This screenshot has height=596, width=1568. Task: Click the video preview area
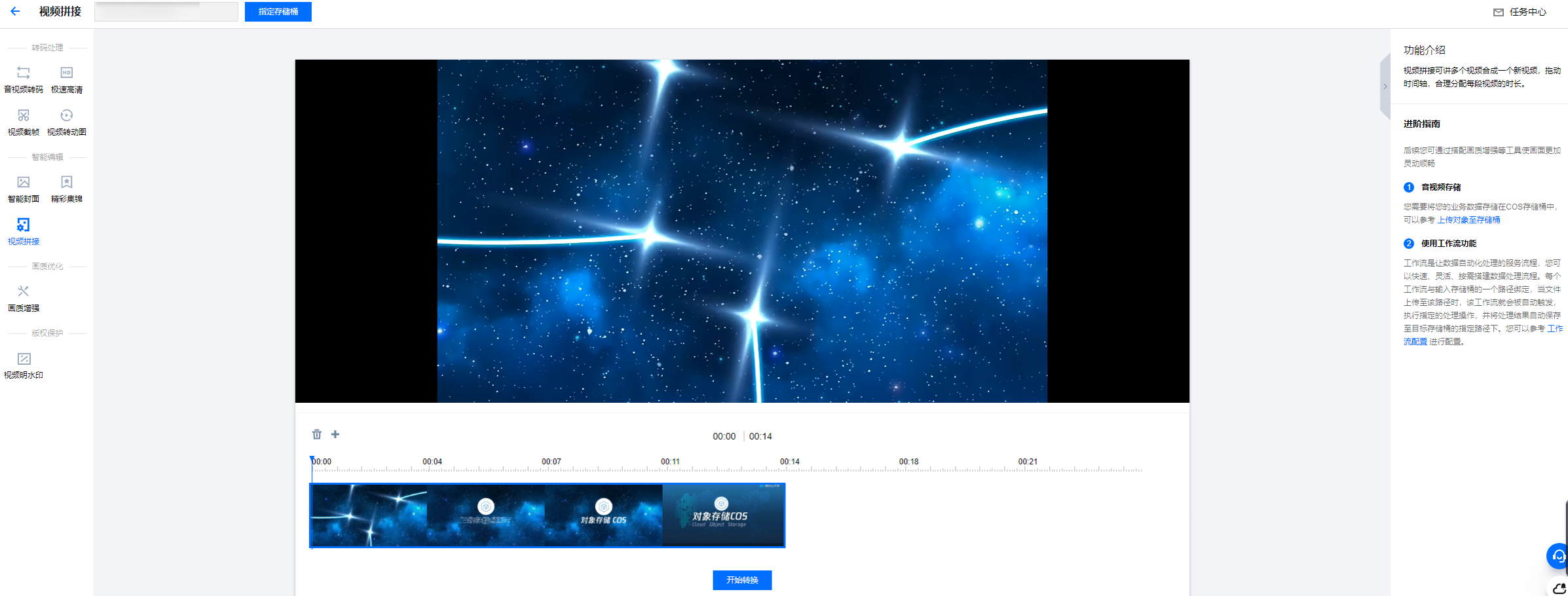coord(742,231)
